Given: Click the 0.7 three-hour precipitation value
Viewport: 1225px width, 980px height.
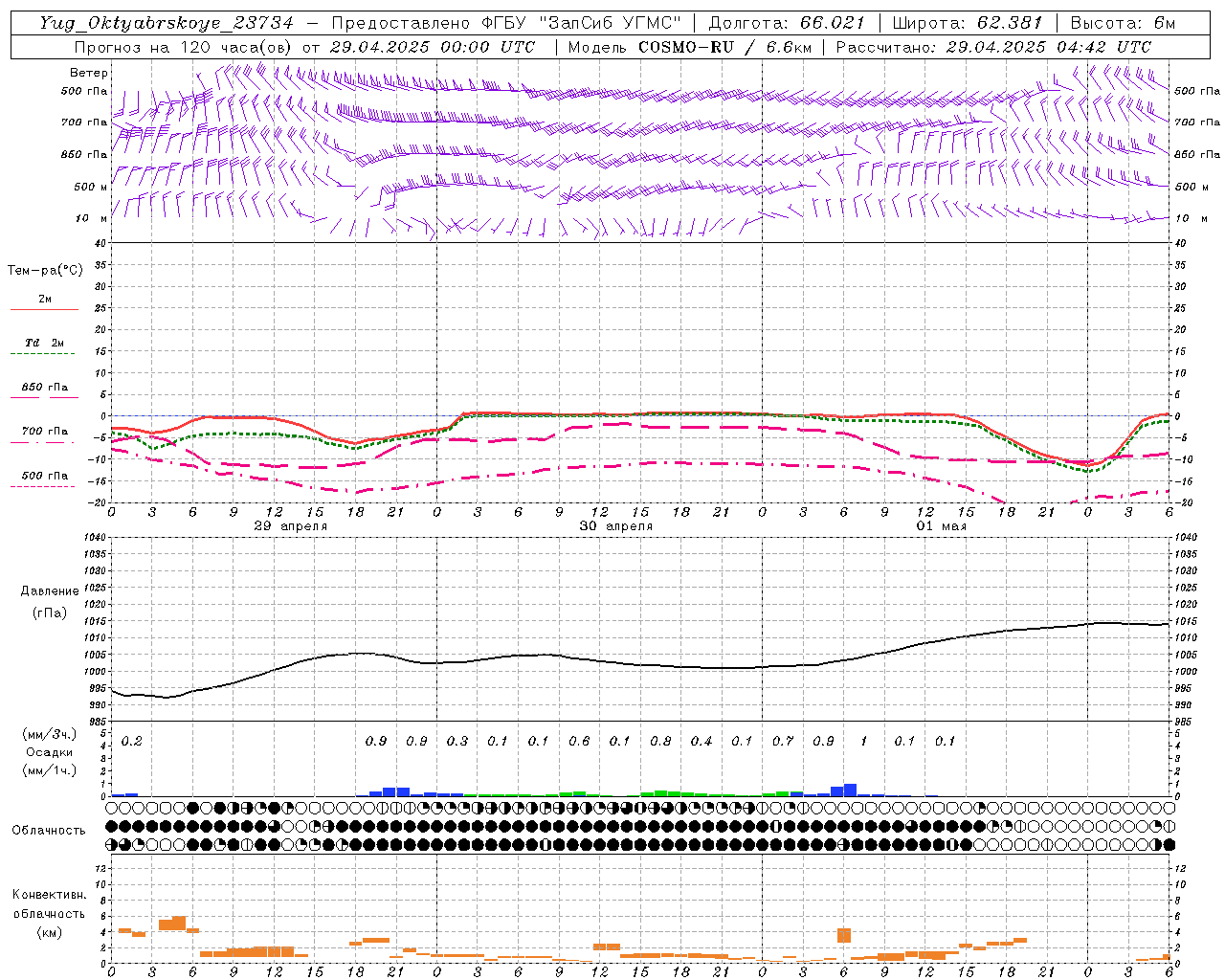Looking at the screenshot, I should (783, 741).
